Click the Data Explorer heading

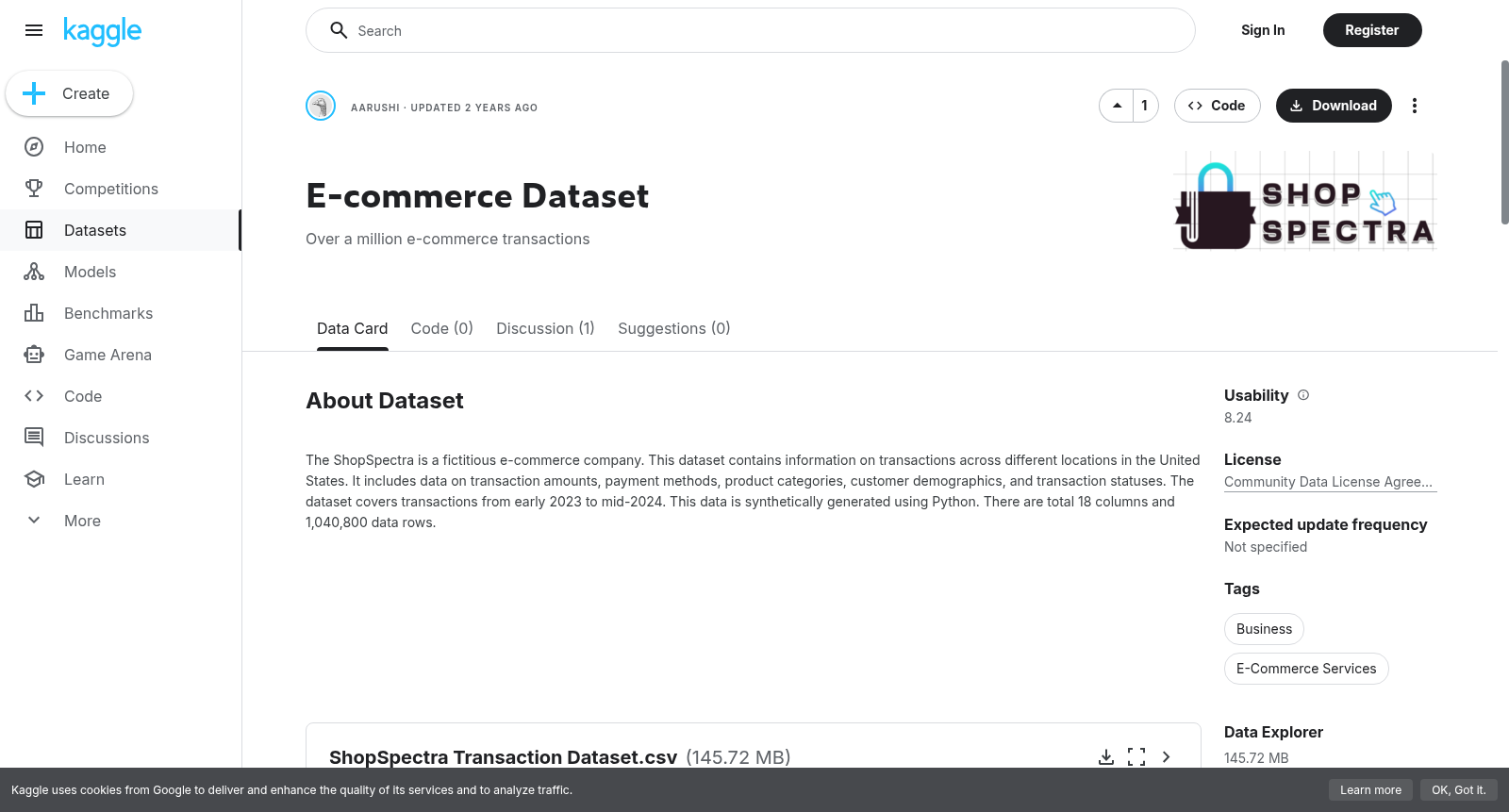click(1273, 732)
